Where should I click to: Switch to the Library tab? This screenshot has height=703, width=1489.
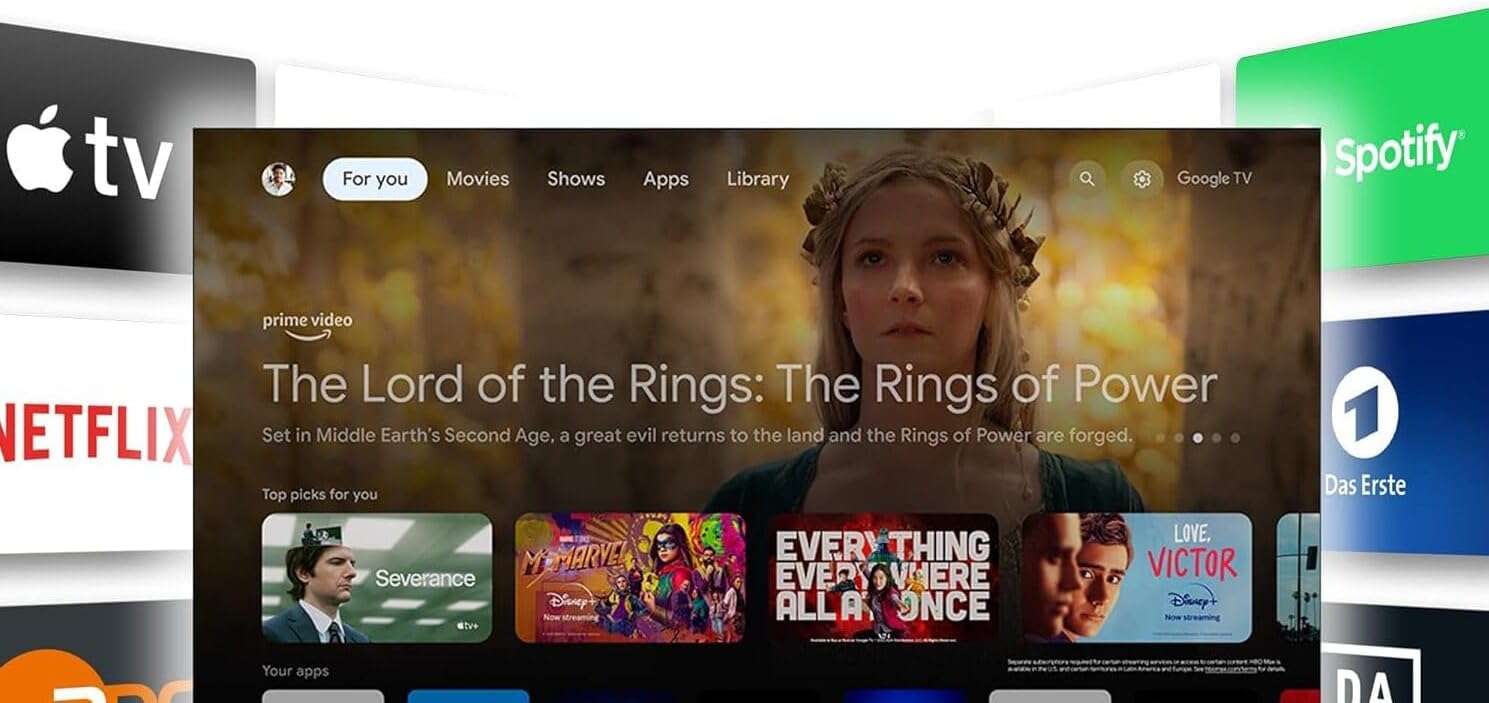coord(758,179)
